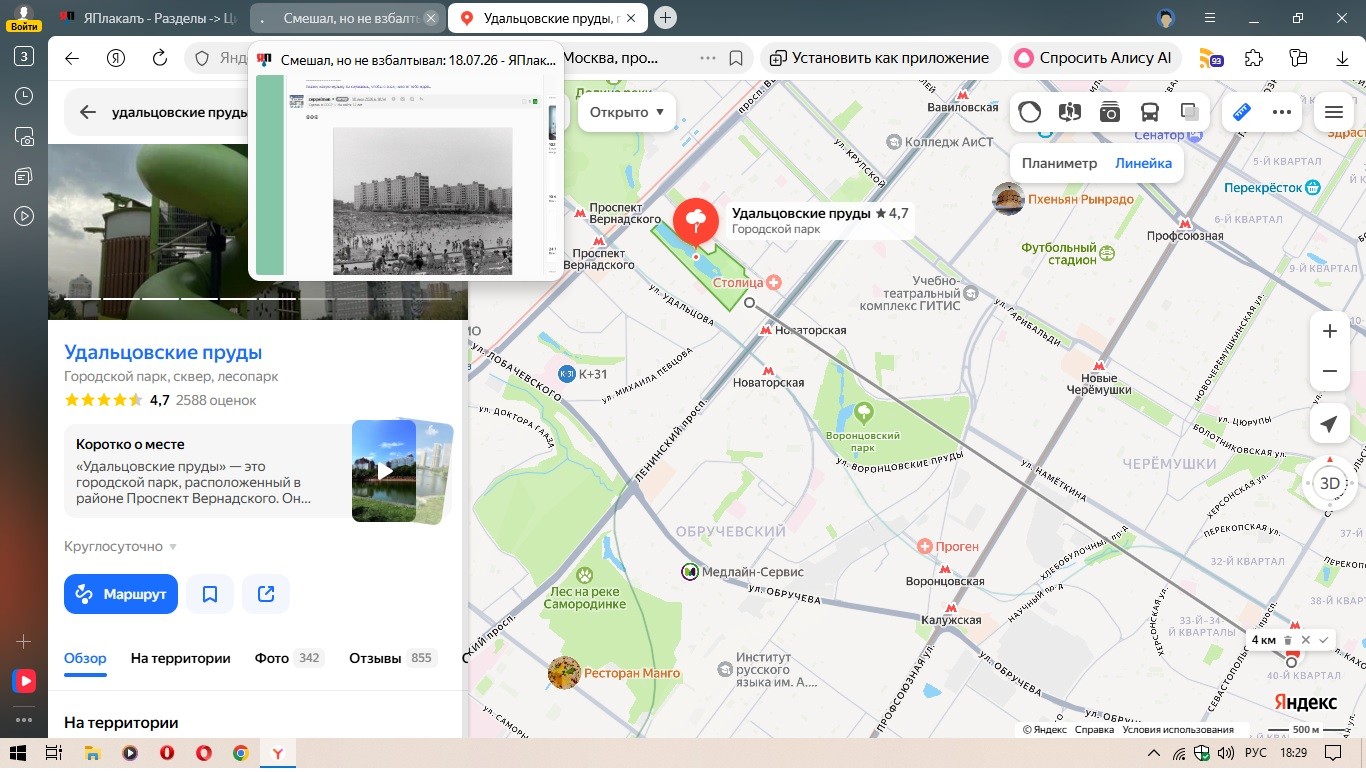
Task: Confirm the 4 км ruler measurement checkmark
Action: [1324, 640]
